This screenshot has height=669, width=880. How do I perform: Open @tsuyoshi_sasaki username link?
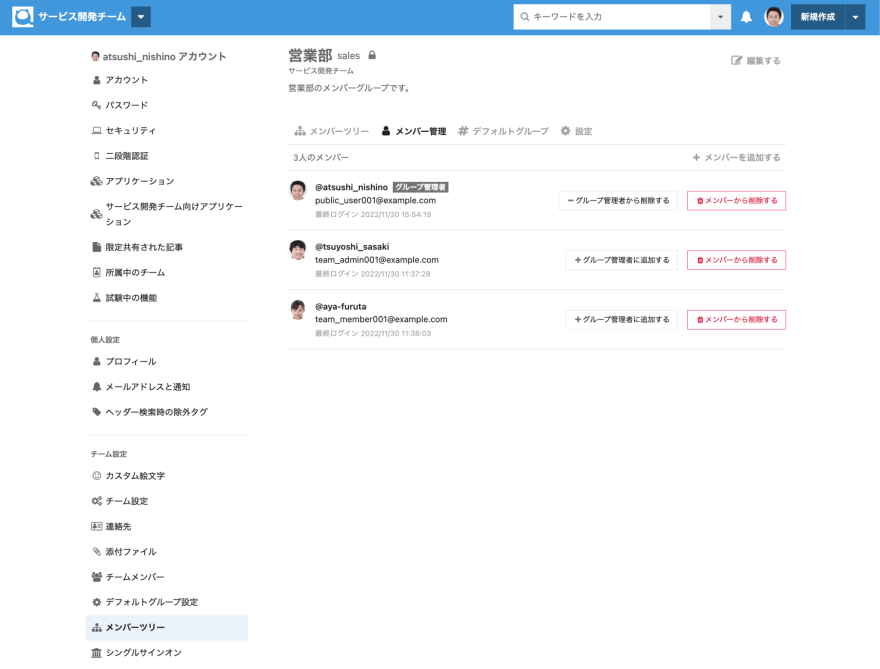pyautogui.click(x=352, y=247)
